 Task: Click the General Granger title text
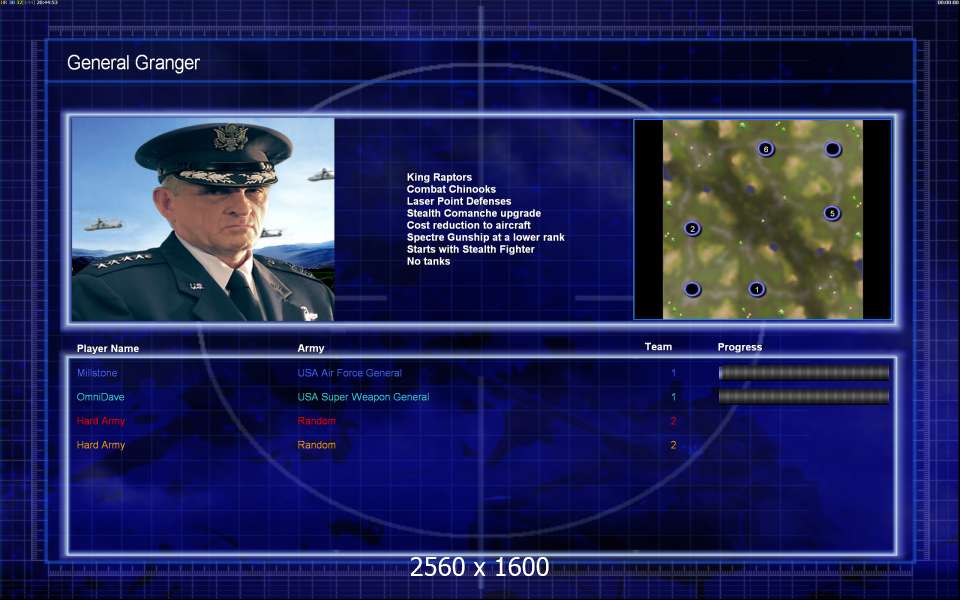(x=133, y=62)
